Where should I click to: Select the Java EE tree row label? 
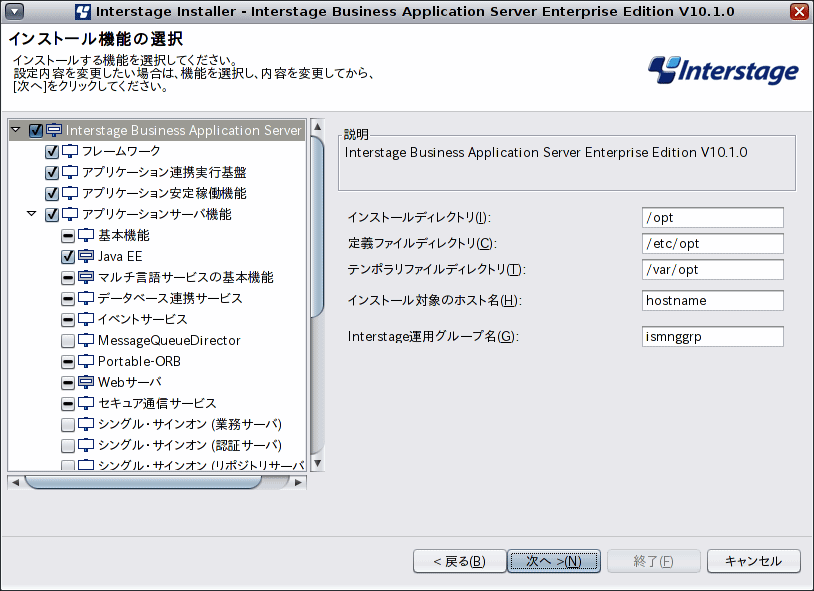pyautogui.click(x=120, y=257)
